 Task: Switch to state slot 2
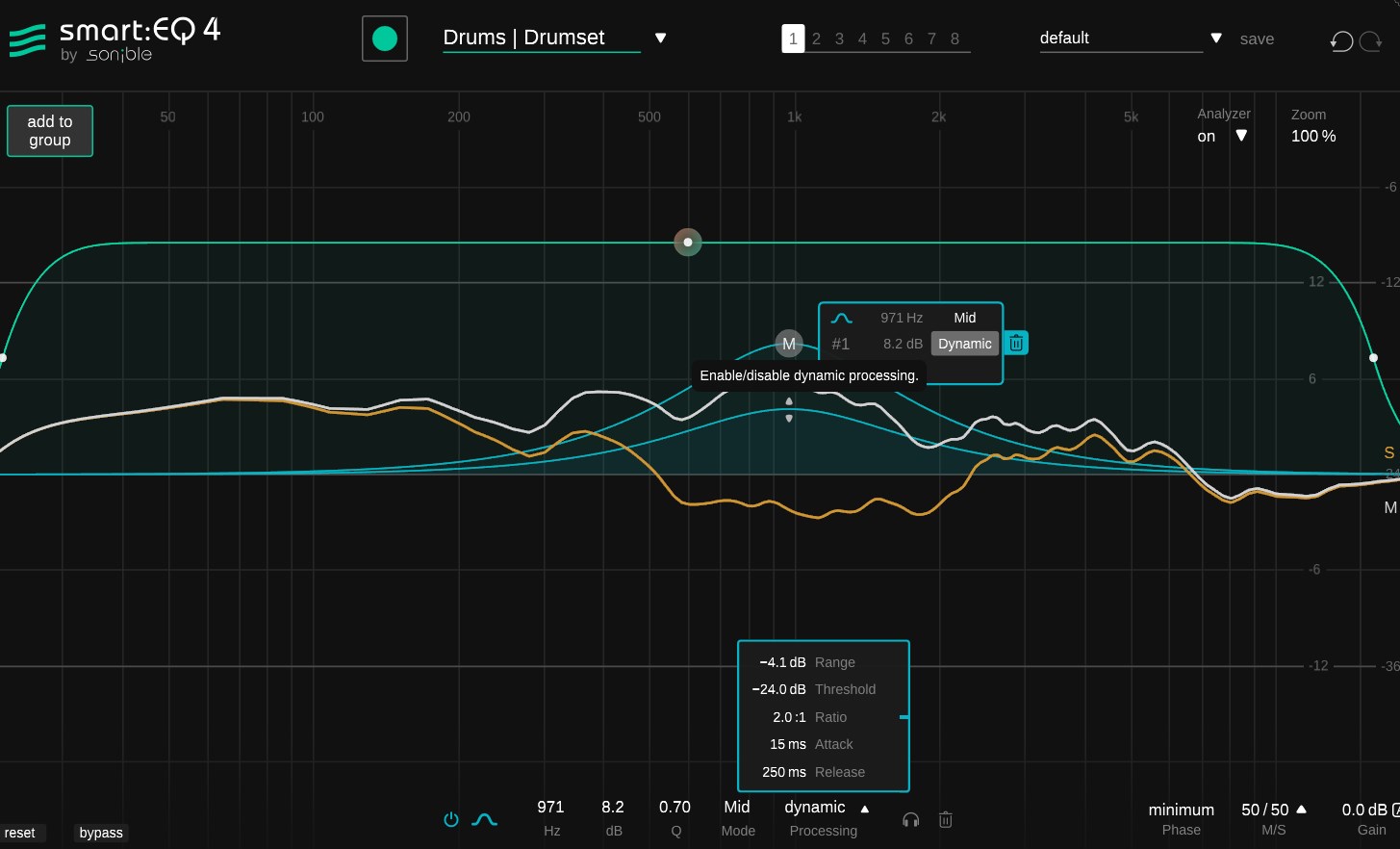click(816, 39)
